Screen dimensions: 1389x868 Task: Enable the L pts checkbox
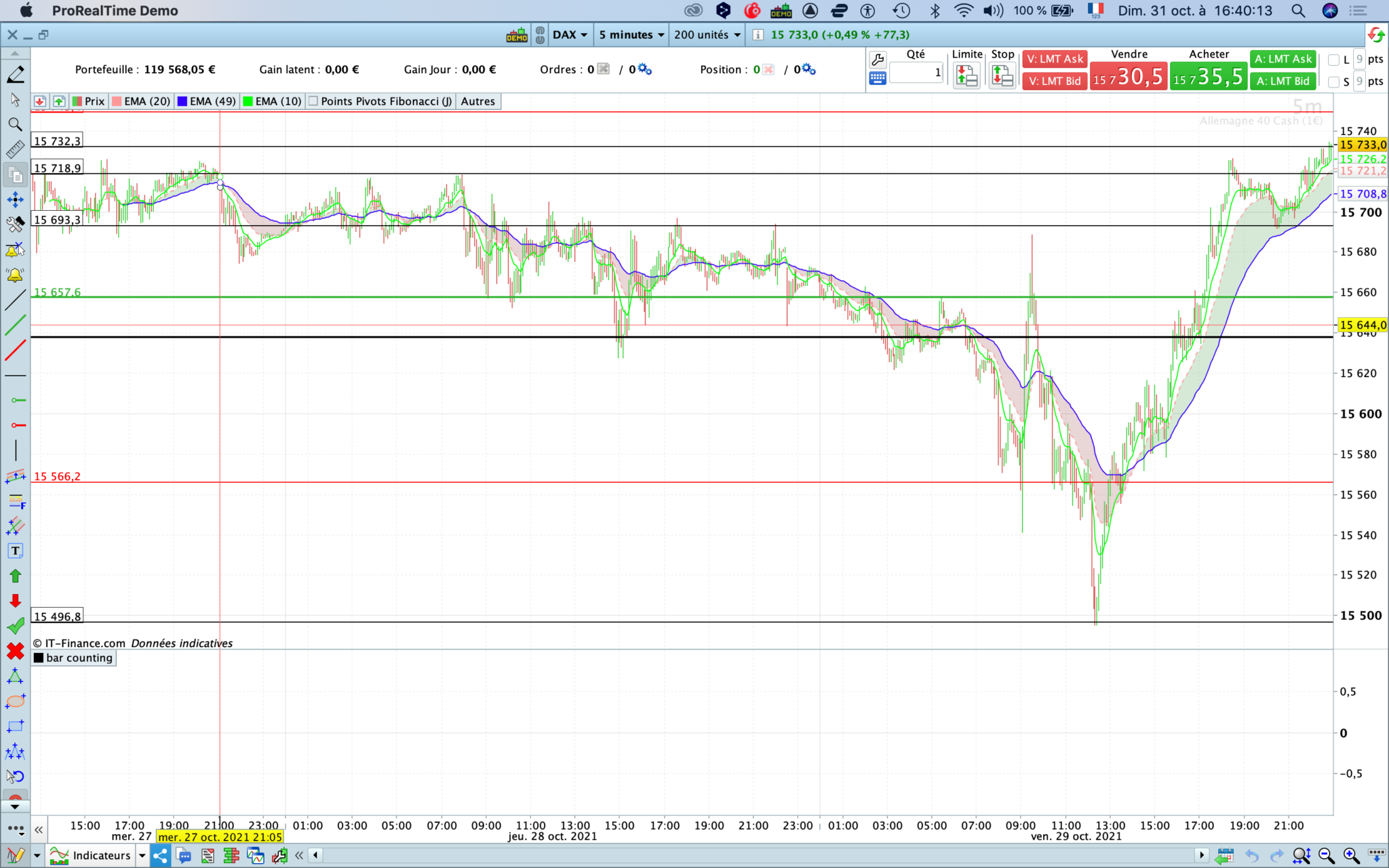click(1333, 60)
